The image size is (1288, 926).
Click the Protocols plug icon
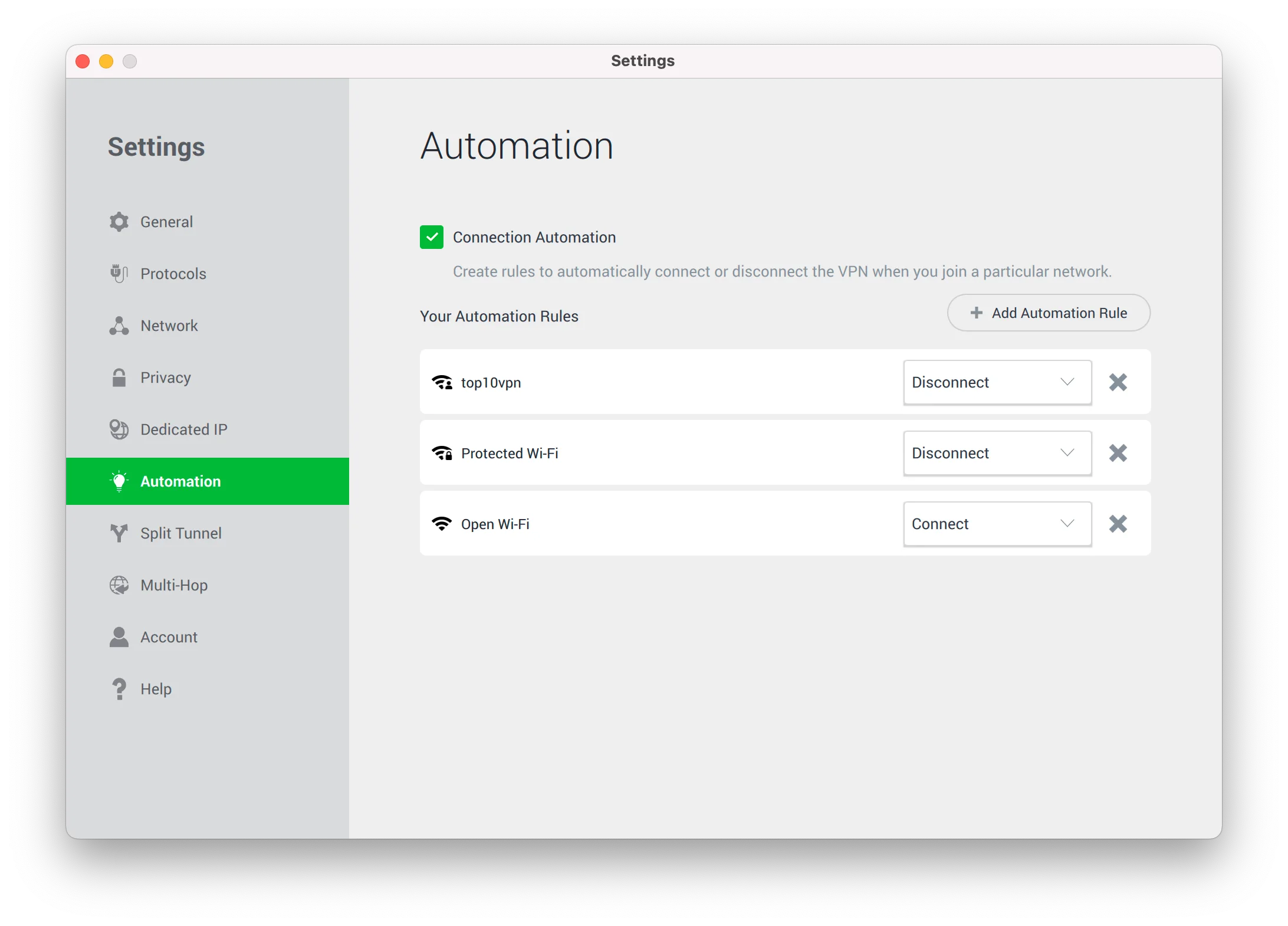[119, 274]
